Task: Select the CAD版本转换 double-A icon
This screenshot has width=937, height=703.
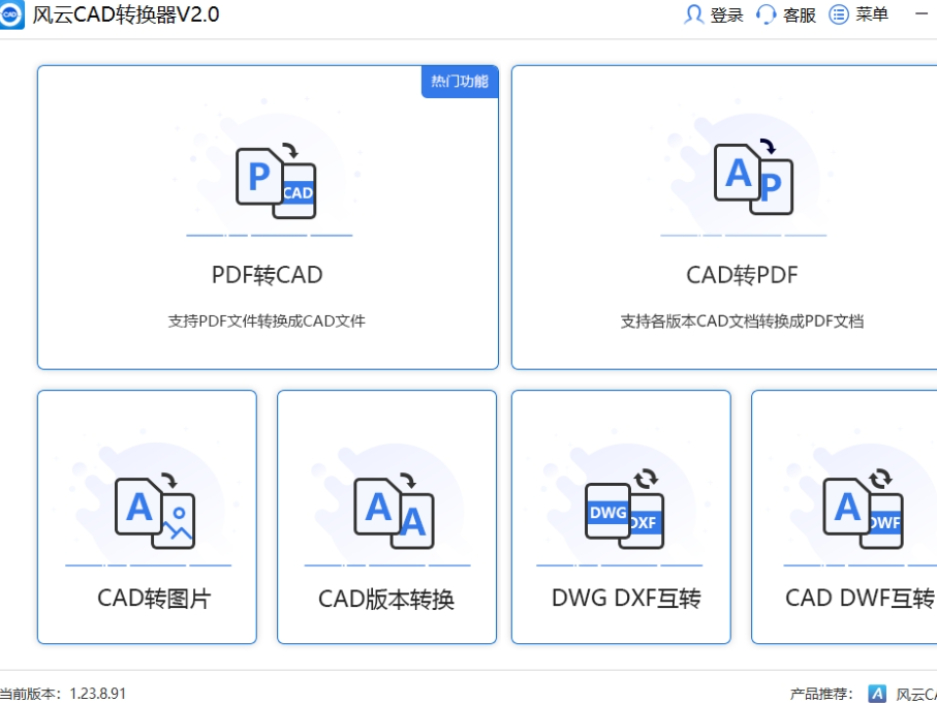Action: coord(394,511)
